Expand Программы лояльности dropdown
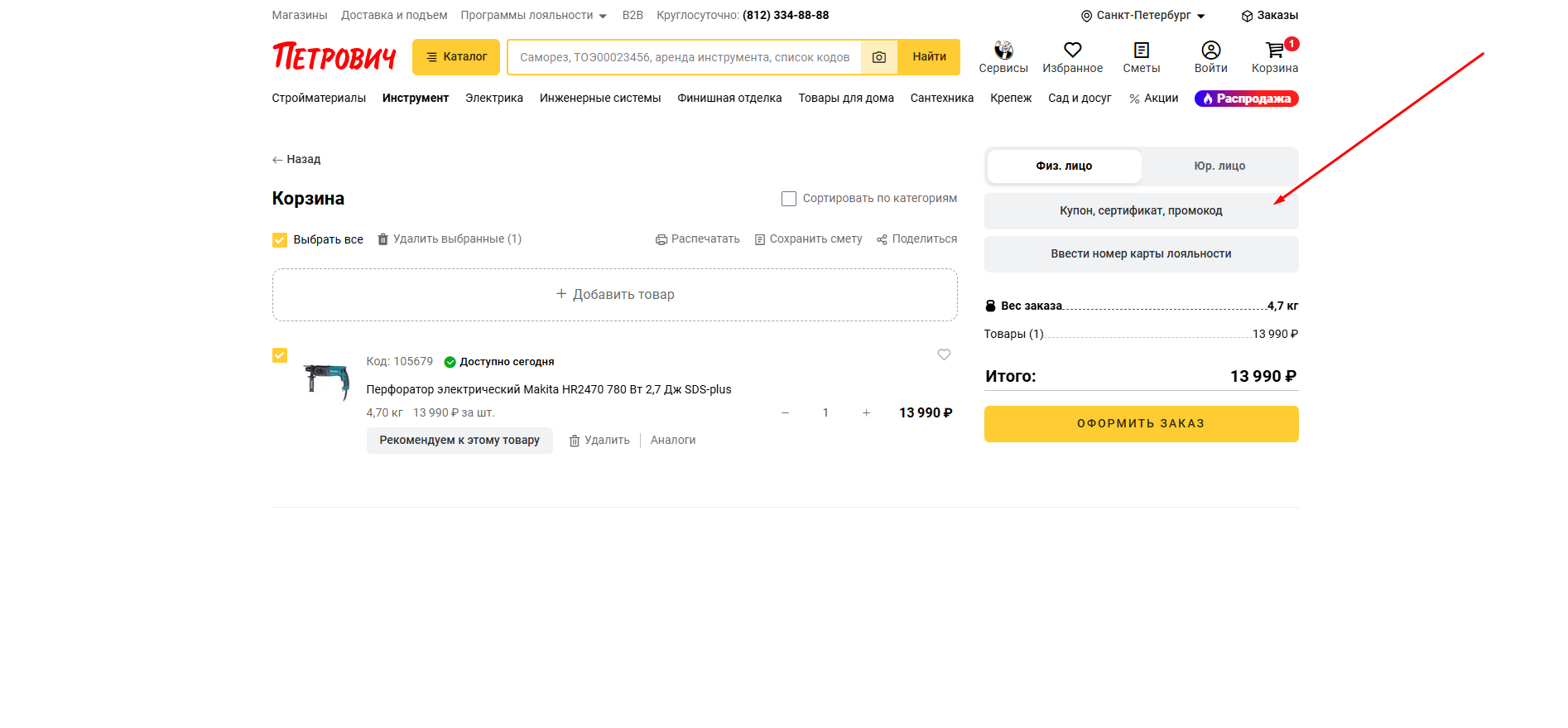 click(x=533, y=16)
